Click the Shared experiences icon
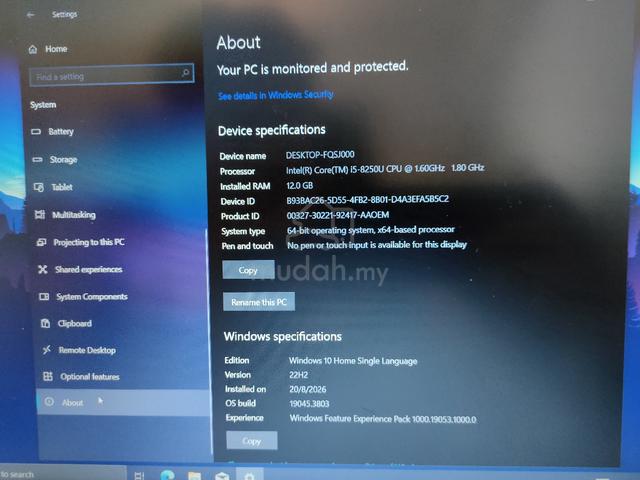Screen dimensions: 640x480 42,269
